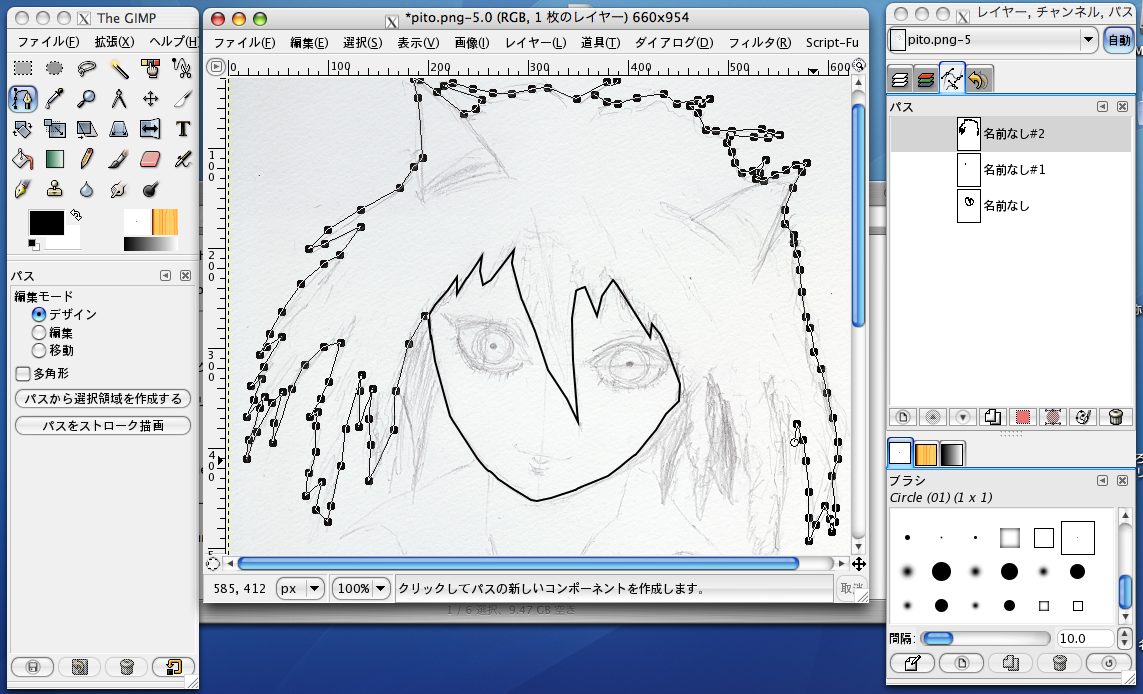Switch to the Undo History tab
Image resolution: width=1143 pixels, height=694 pixels.
tap(978, 79)
